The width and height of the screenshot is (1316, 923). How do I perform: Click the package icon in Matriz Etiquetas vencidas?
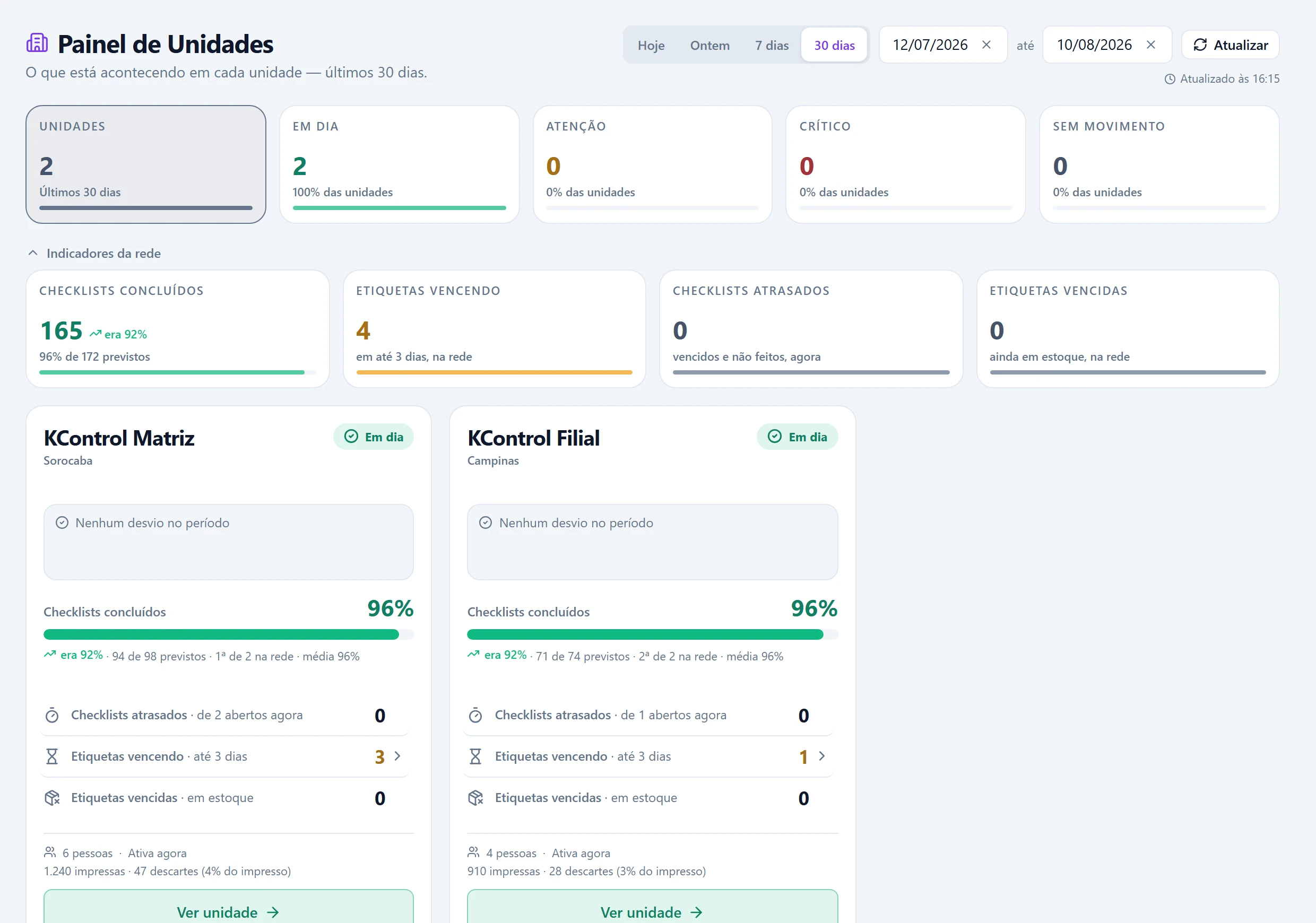52,797
